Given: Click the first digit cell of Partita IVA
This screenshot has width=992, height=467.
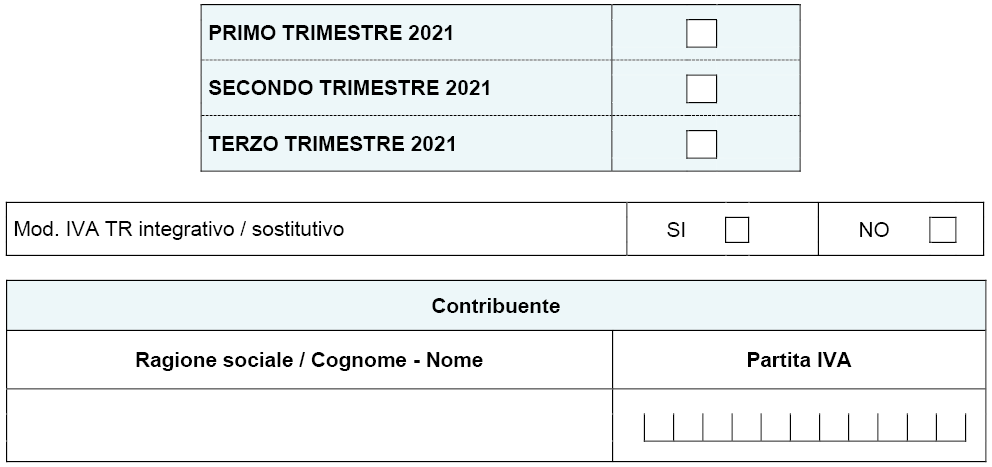Looking at the screenshot, I should (x=659, y=427).
